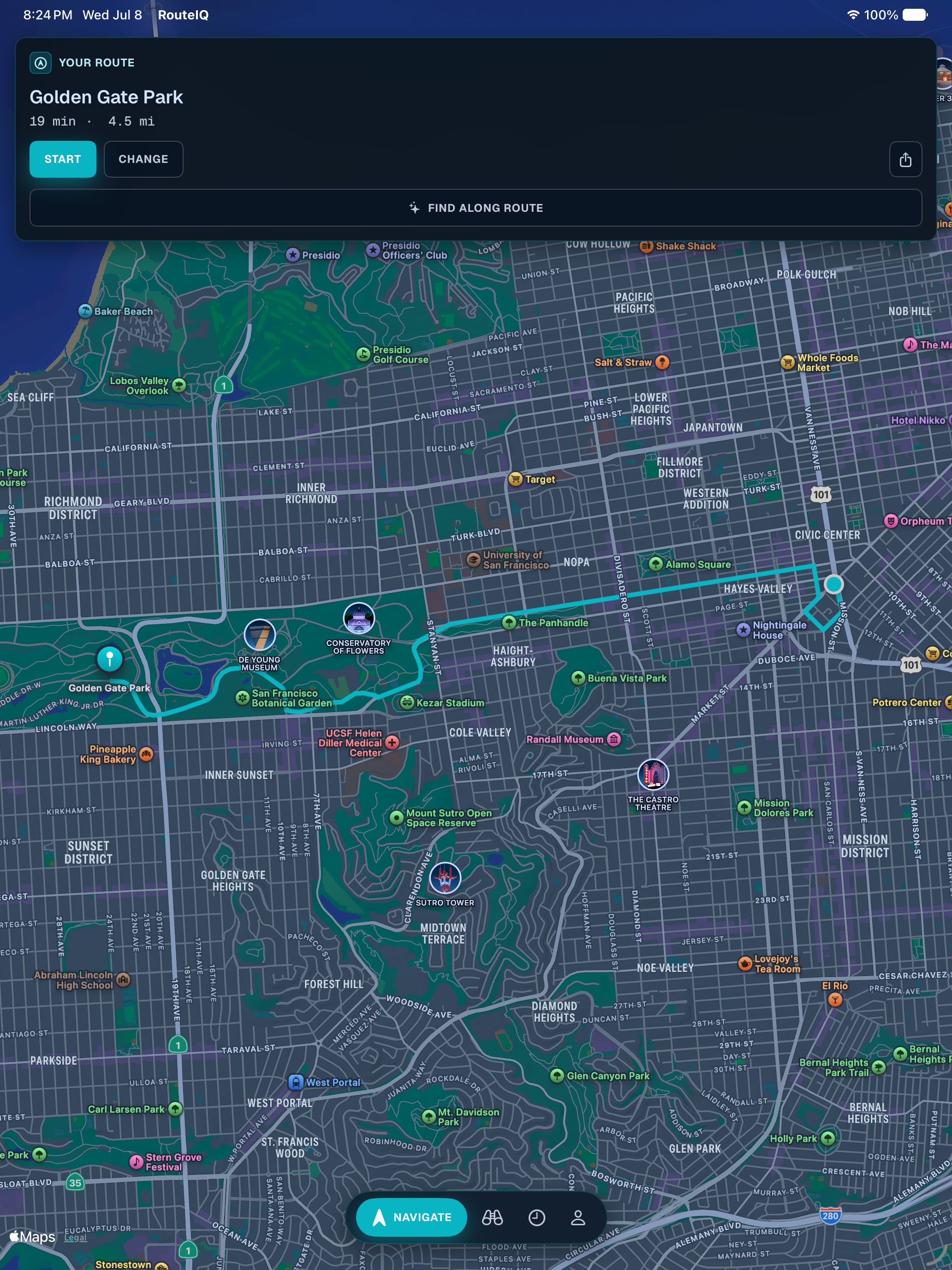Tap the Alamo Square park icon
Image resolution: width=952 pixels, height=1270 pixels.
click(x=655, y=564)
